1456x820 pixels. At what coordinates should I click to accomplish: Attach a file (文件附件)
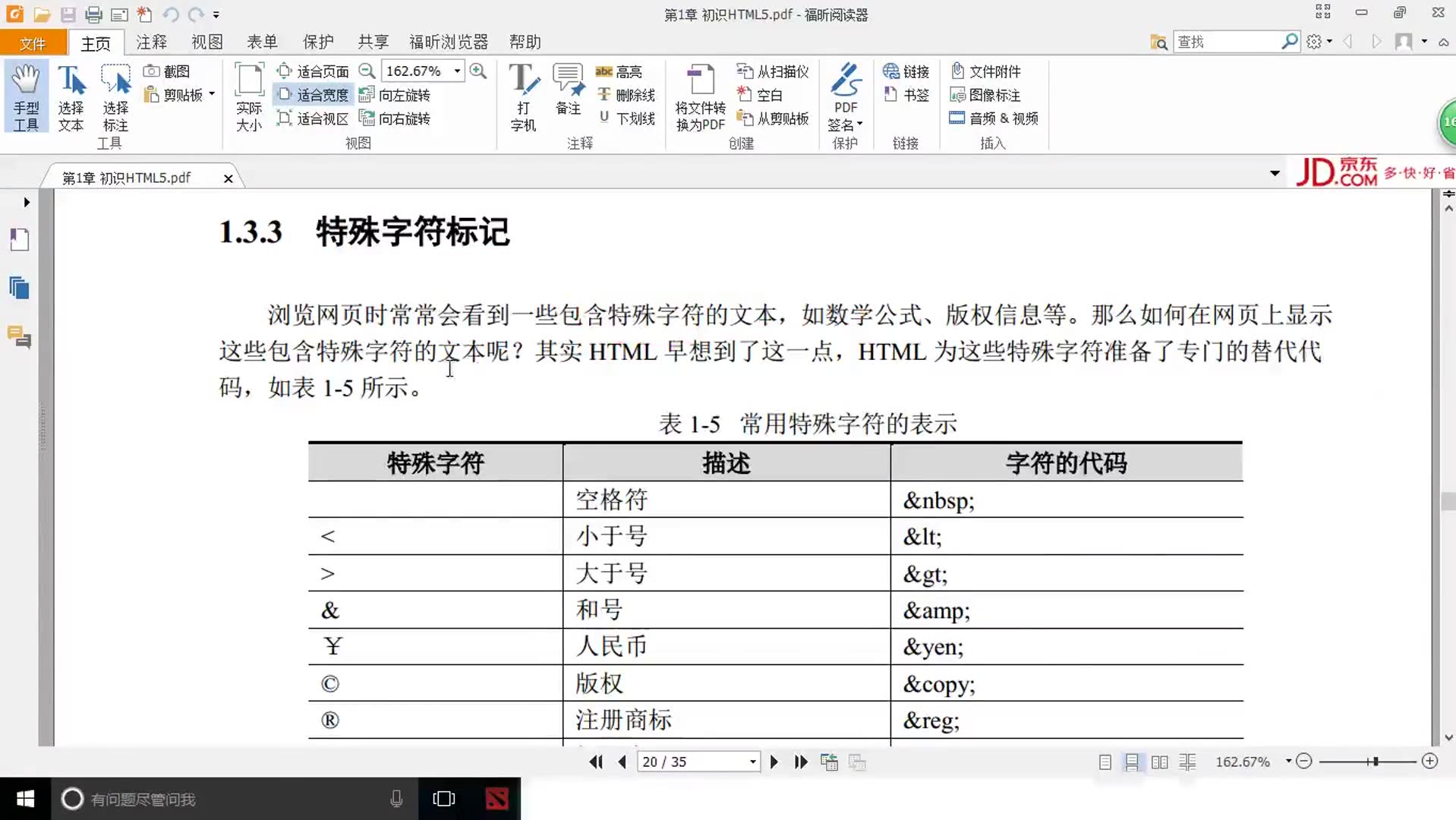(x=985, y=71)
